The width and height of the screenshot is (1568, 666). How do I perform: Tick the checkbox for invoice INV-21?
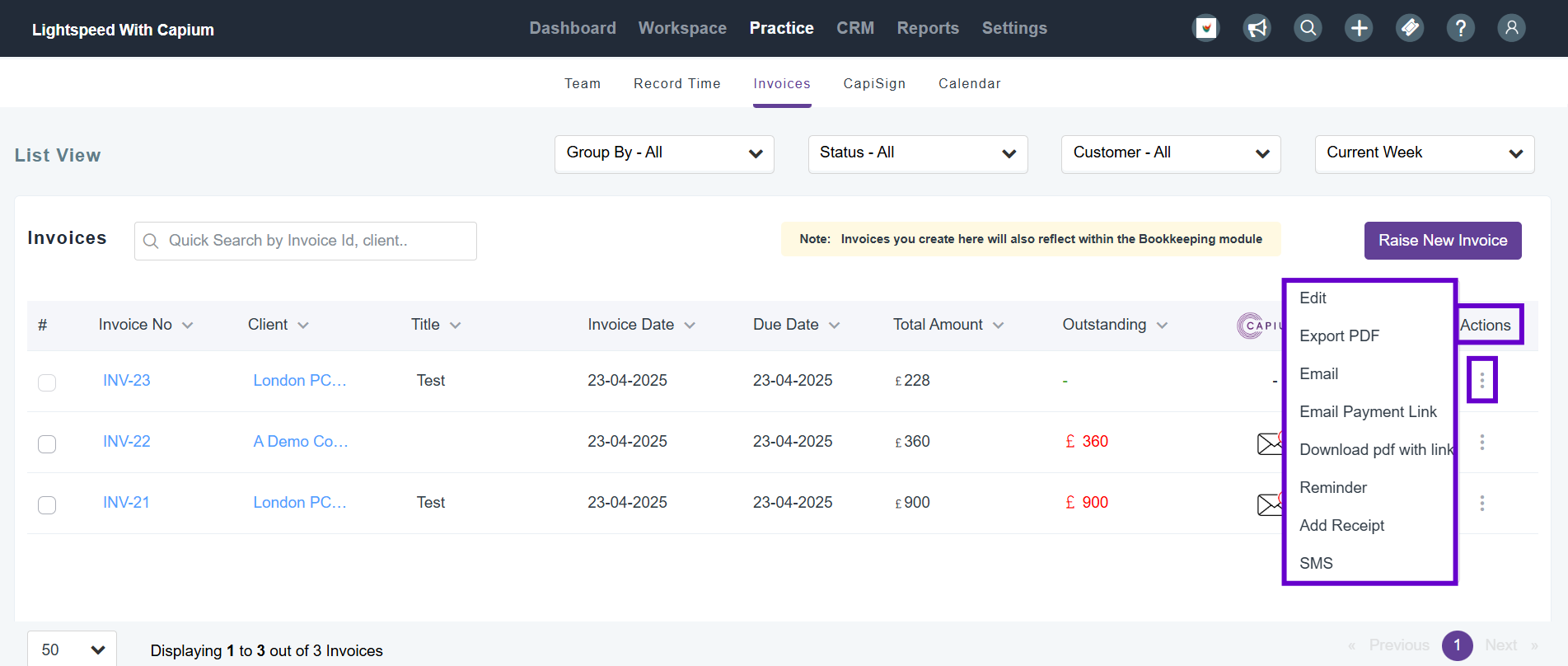(x=47, y=504)
